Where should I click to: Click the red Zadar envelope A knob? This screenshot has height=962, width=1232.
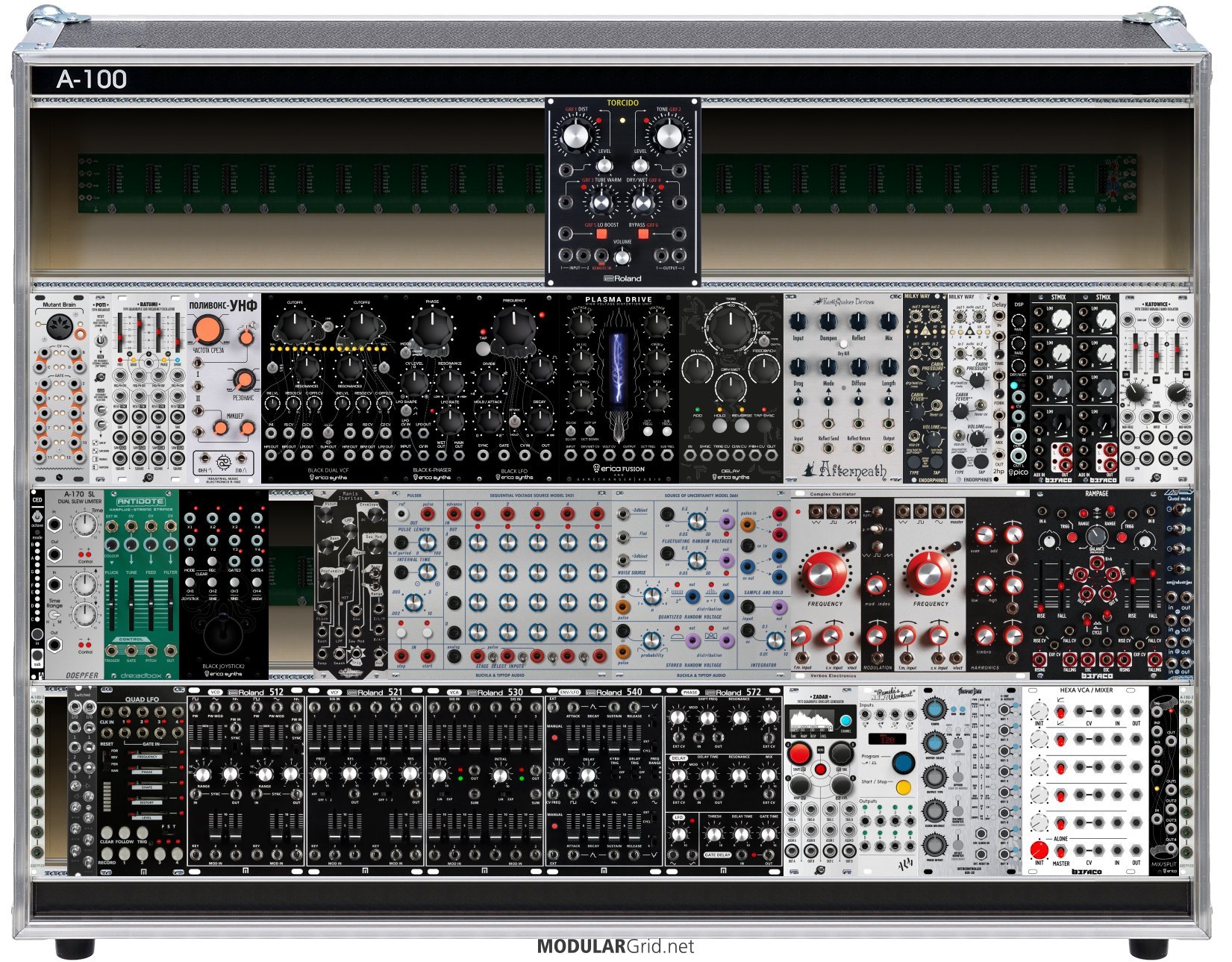click(799, 752)
